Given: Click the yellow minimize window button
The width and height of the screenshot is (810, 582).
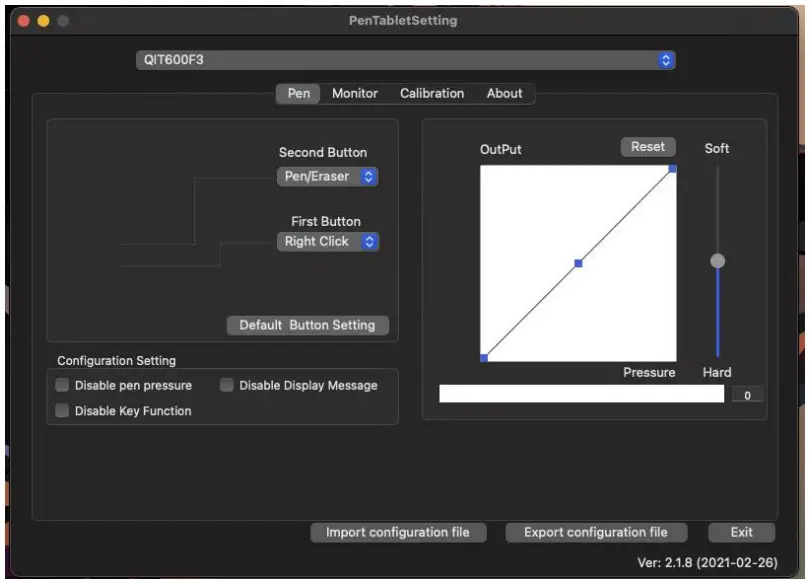Looking at the screenshot, I should 43,21.
